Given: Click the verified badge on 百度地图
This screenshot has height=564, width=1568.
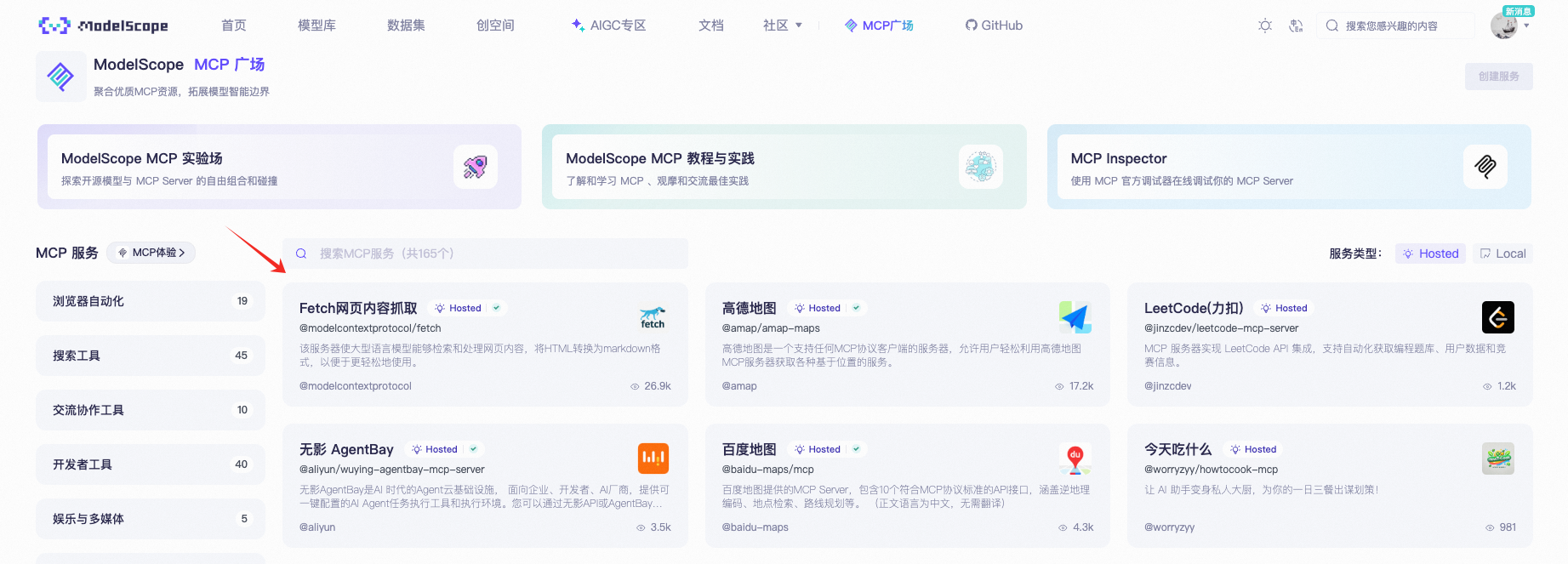Looking at the screenshot, I should click(x=856, y=449).
